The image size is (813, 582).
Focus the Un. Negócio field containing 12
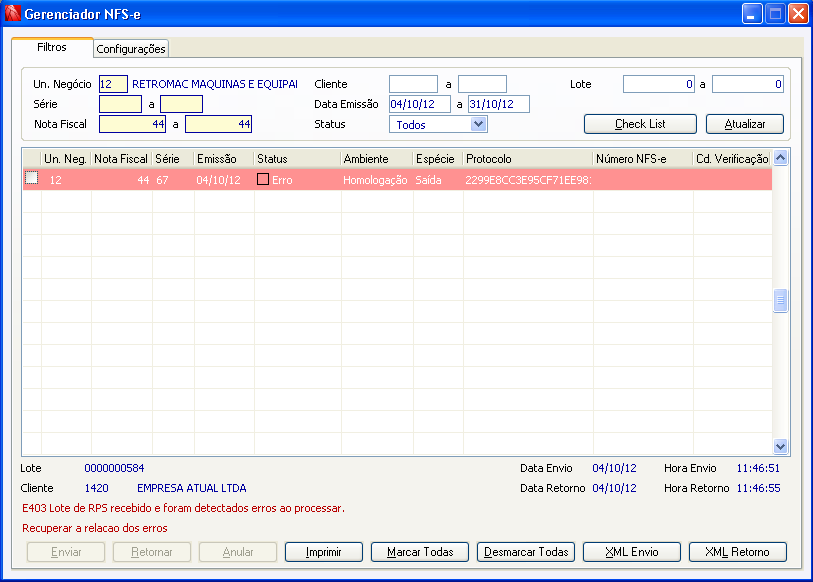click(x=113, y=84)
